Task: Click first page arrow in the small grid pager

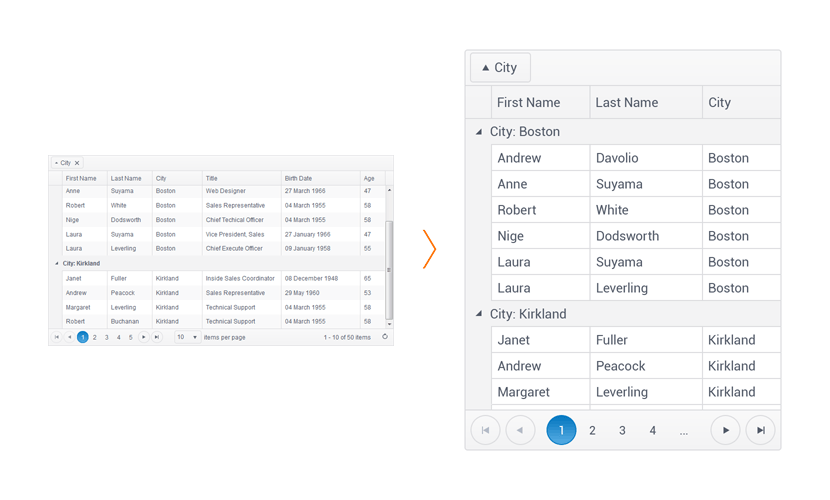Action: 57,338
